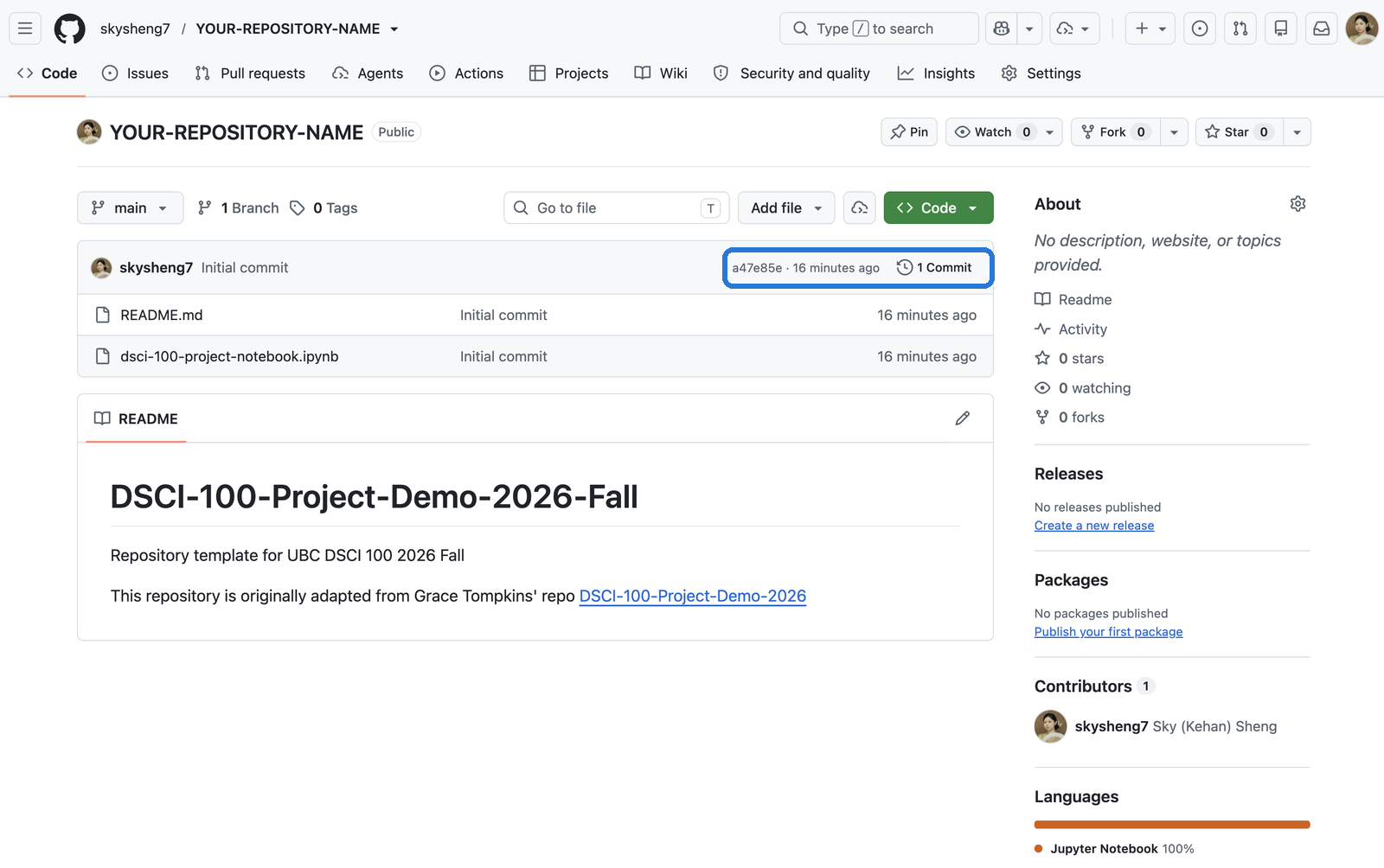Open the green Code dropdown

pos(939,207)
